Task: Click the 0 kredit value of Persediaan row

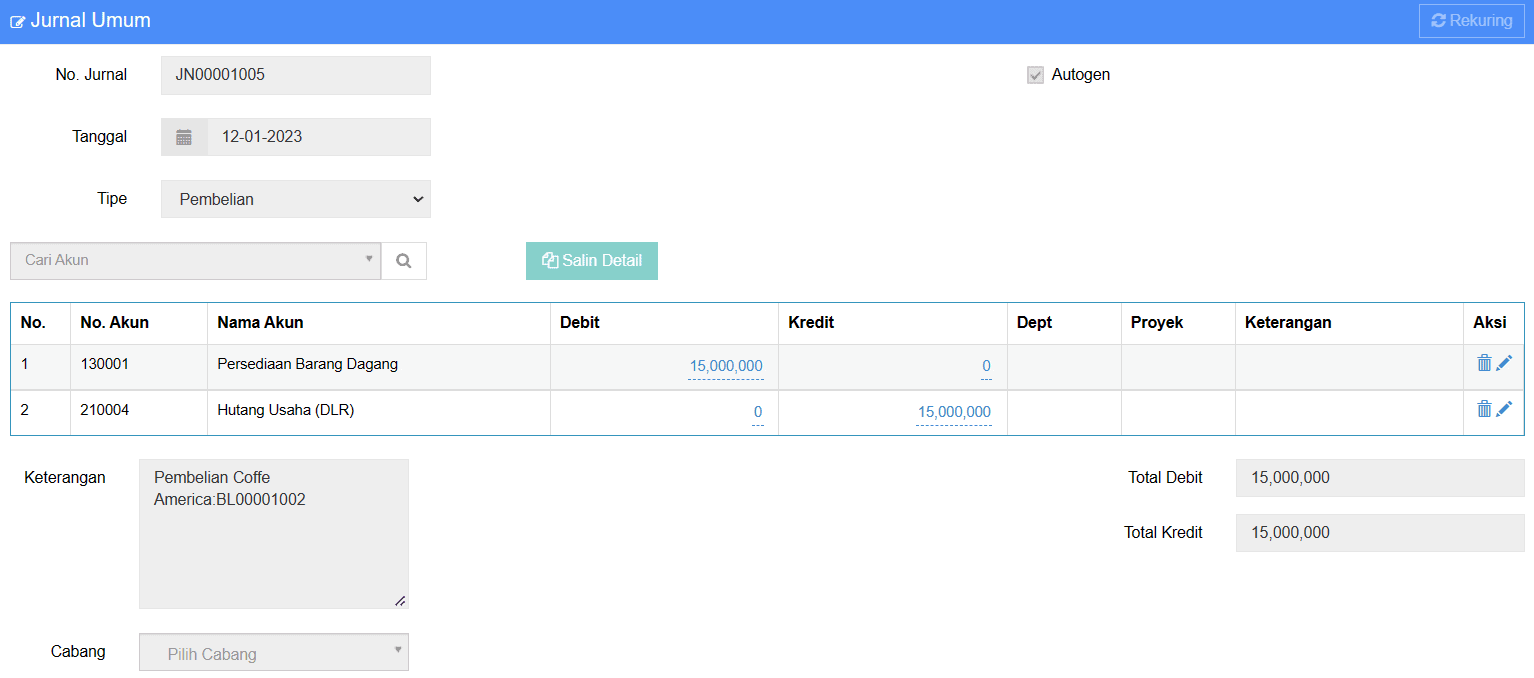Action: 985,366
